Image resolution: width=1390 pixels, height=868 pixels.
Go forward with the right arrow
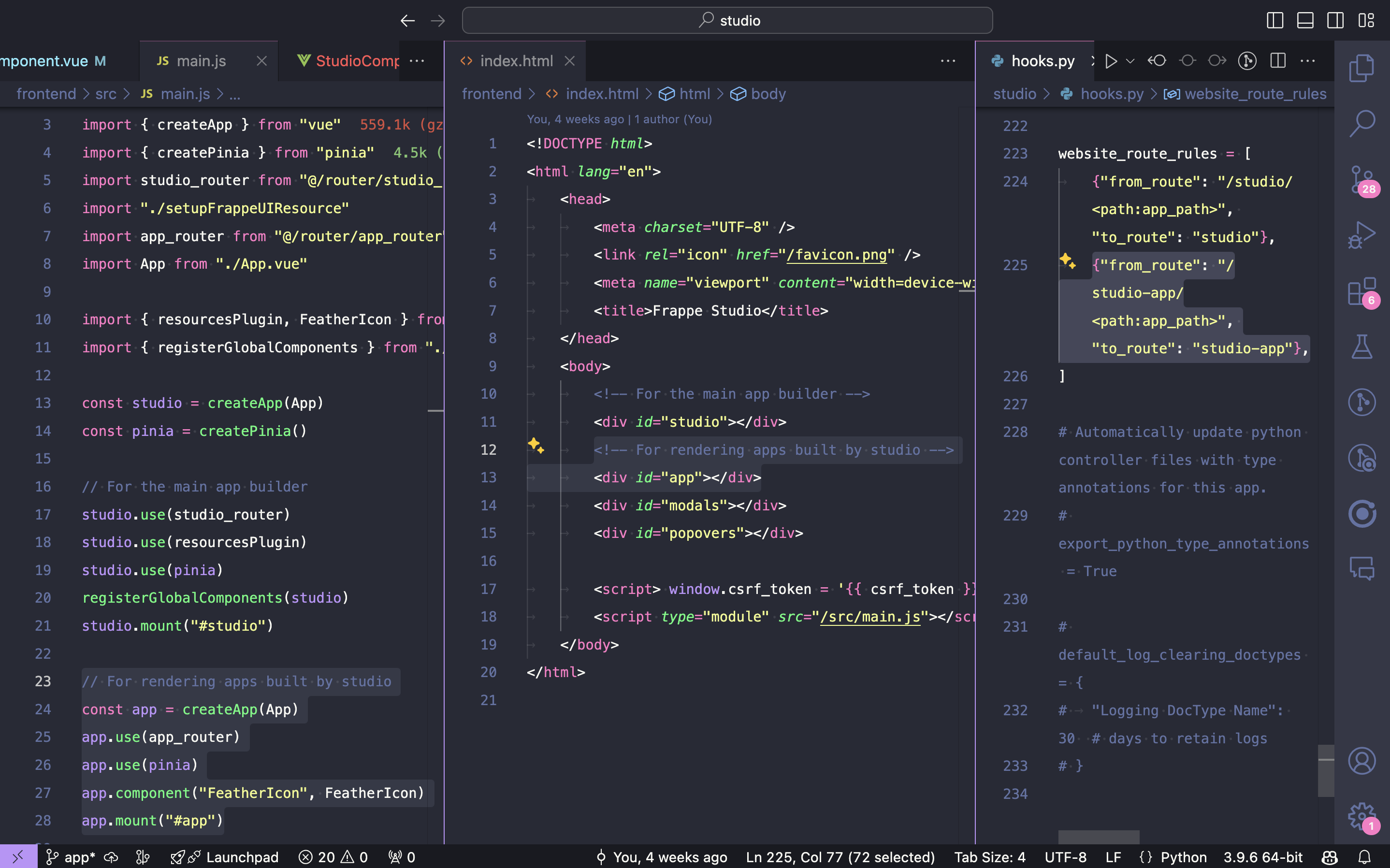pos(438,21)
